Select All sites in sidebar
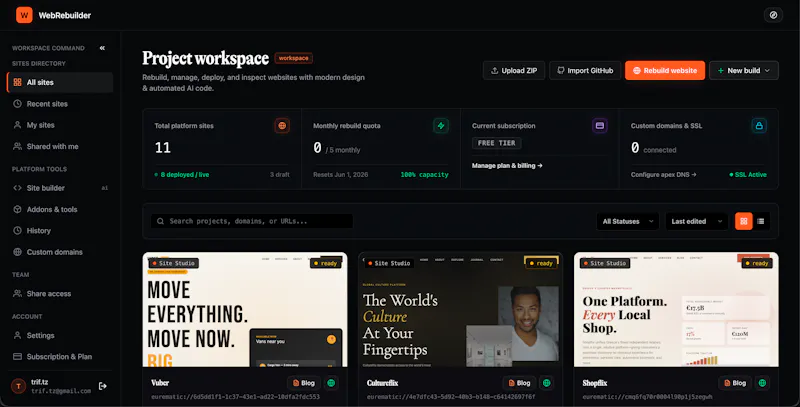Image resolution: width=800 pixels, height=407 pixels. [x=60, y=82]
